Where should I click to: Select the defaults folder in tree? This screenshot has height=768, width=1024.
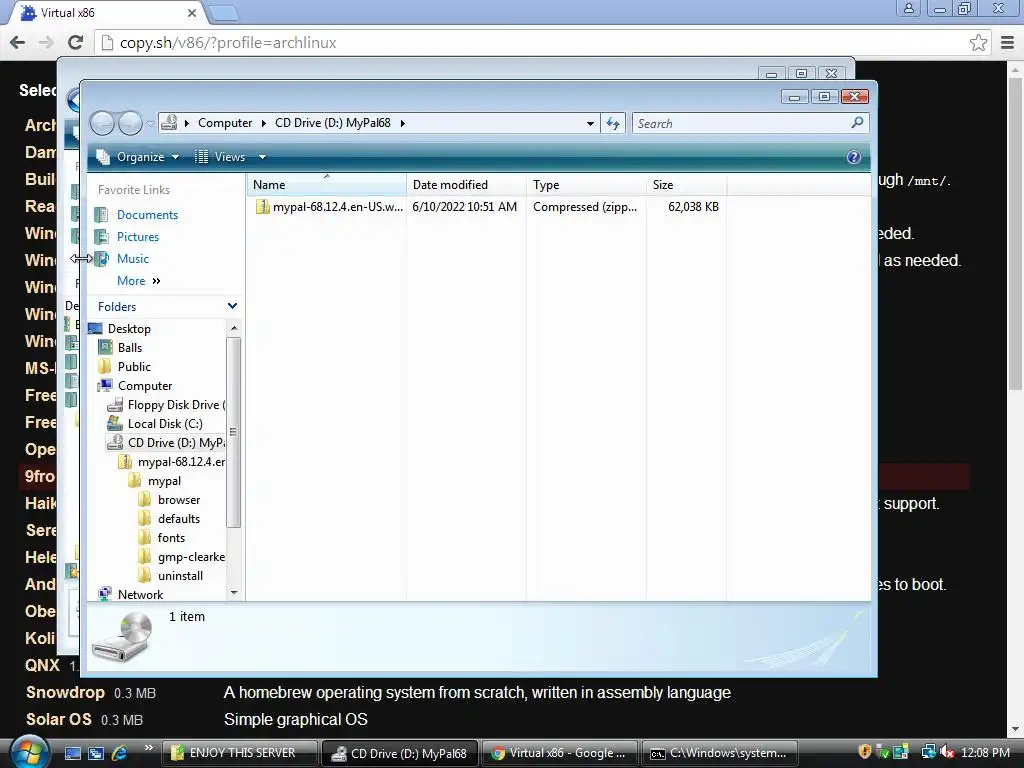click(178, 519)
